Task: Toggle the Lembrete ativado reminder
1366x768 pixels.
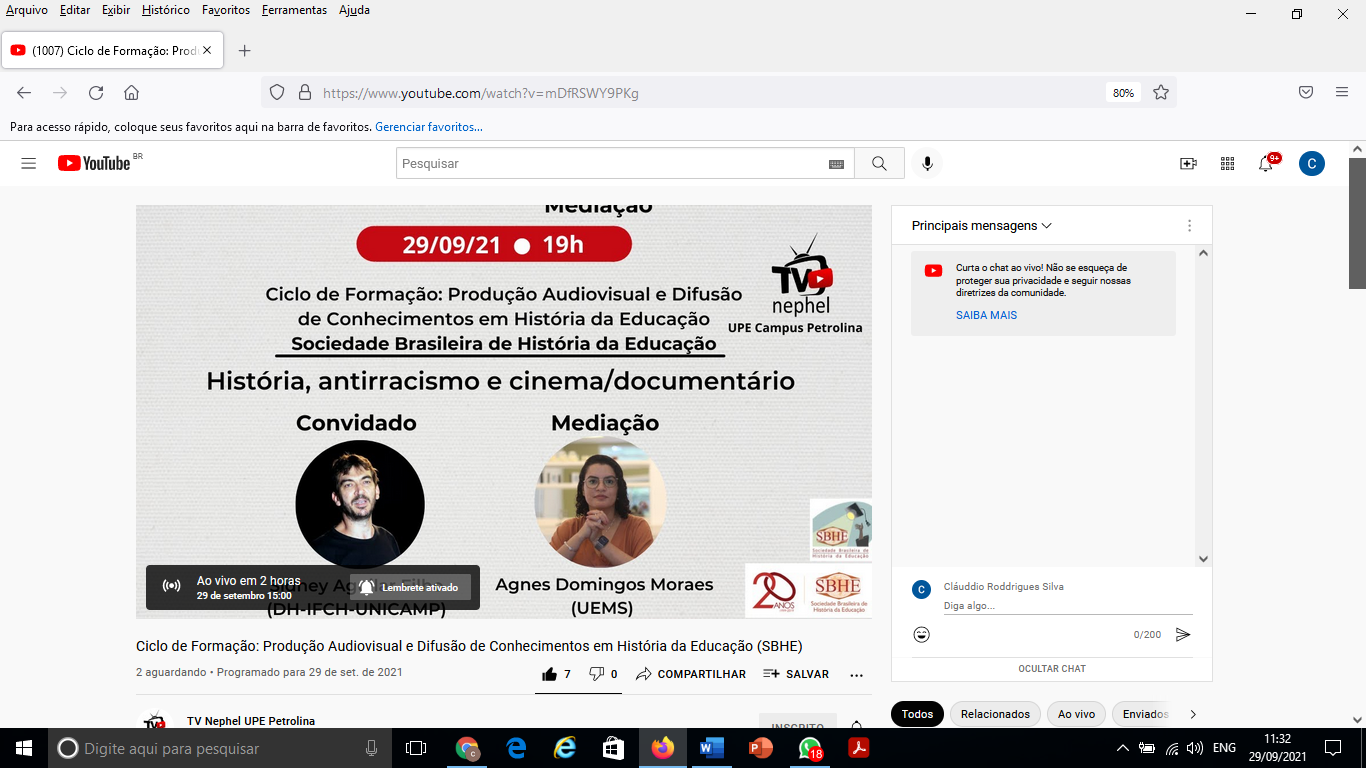Action: pos(411,588)
